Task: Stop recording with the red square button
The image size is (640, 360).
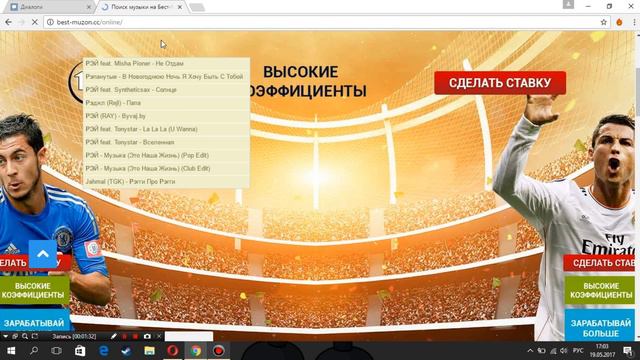Action: [135, 336]
